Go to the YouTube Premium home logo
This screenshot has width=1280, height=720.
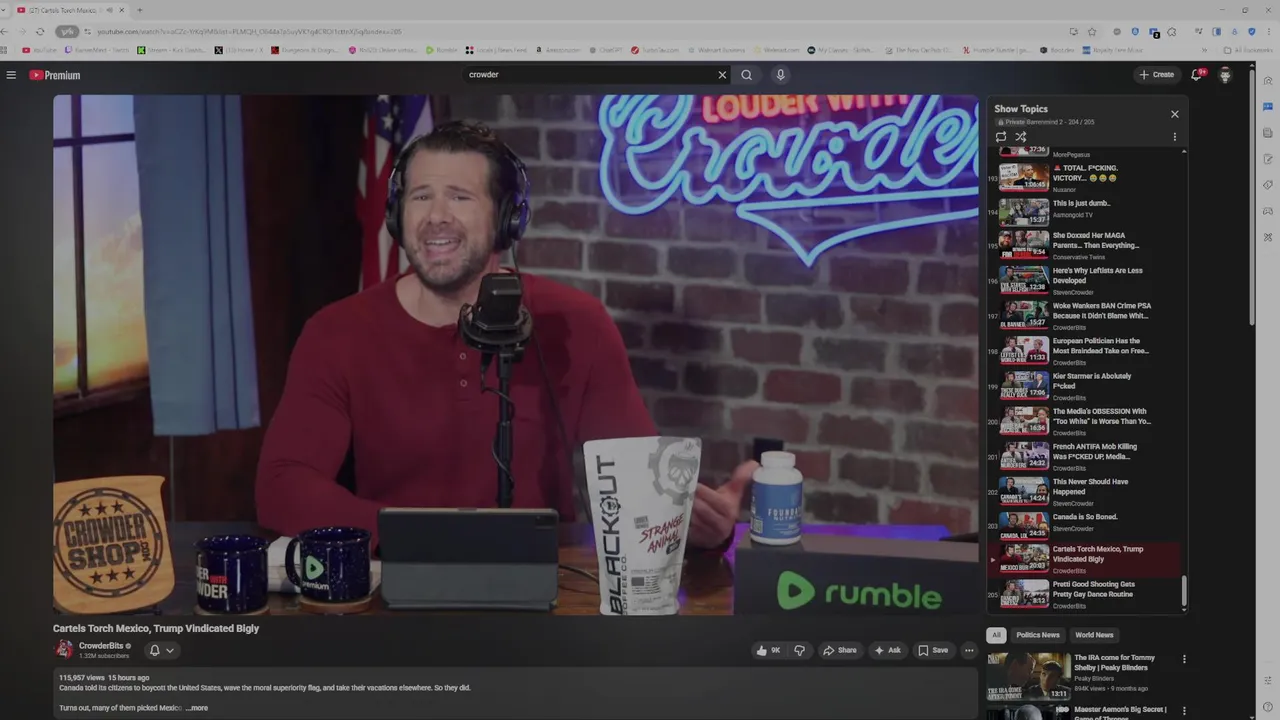[54, 75]
